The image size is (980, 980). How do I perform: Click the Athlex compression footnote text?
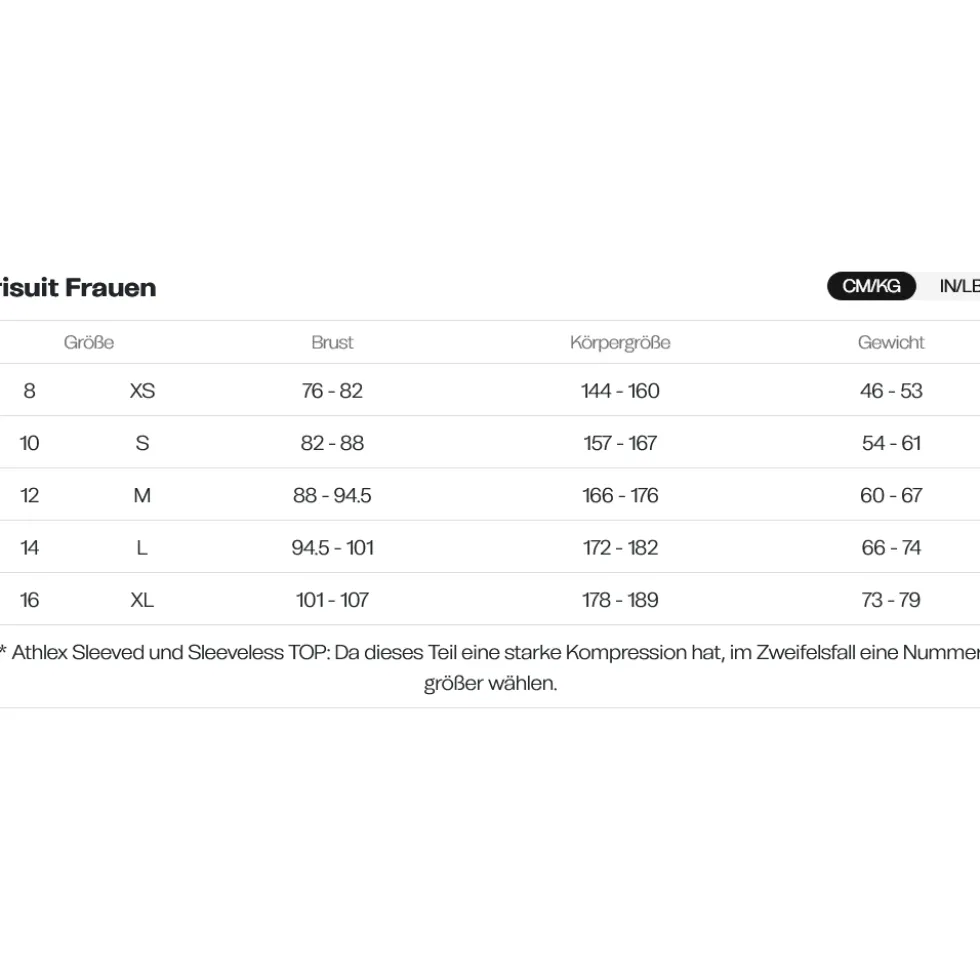(490, 668)
